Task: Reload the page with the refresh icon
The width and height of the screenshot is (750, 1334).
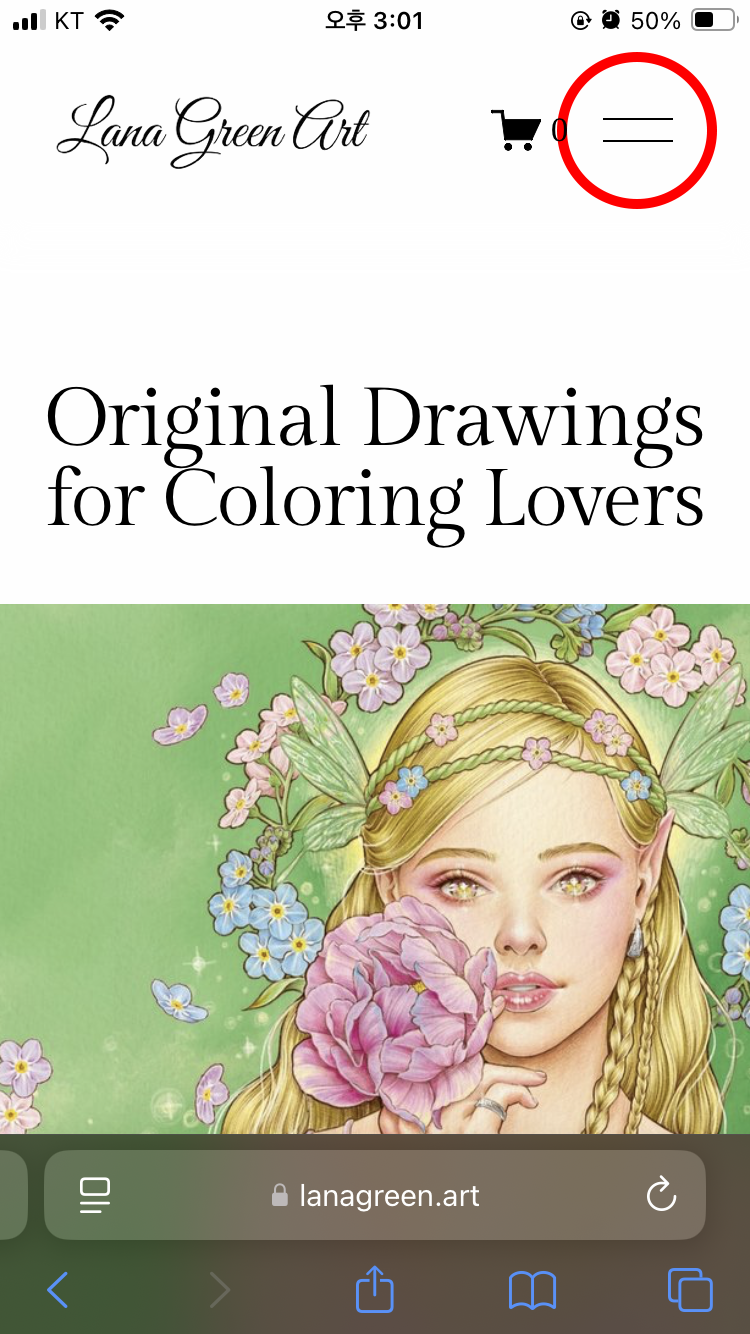Action: pos(661,1194)
